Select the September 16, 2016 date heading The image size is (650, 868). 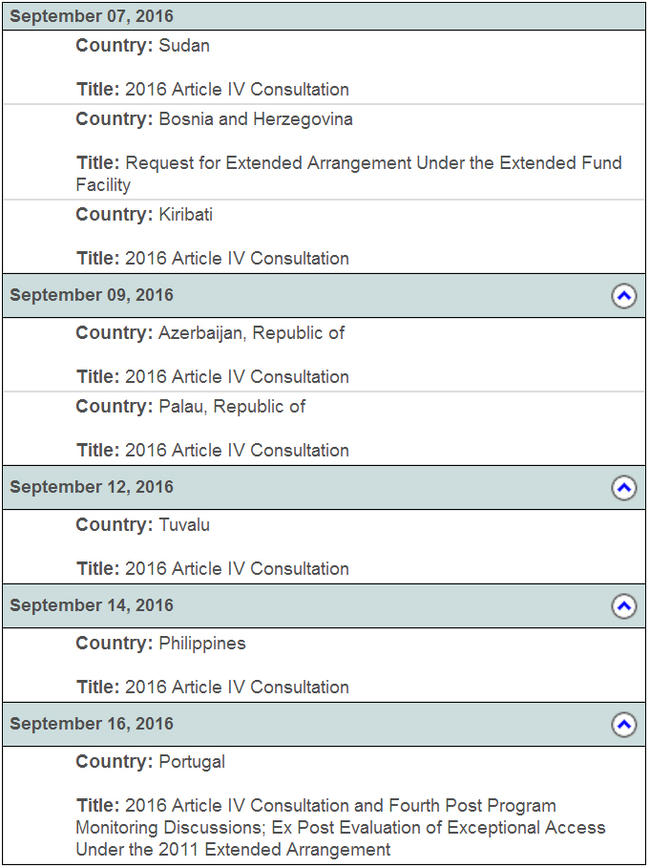pyautogui.click(x=91, y=724)
